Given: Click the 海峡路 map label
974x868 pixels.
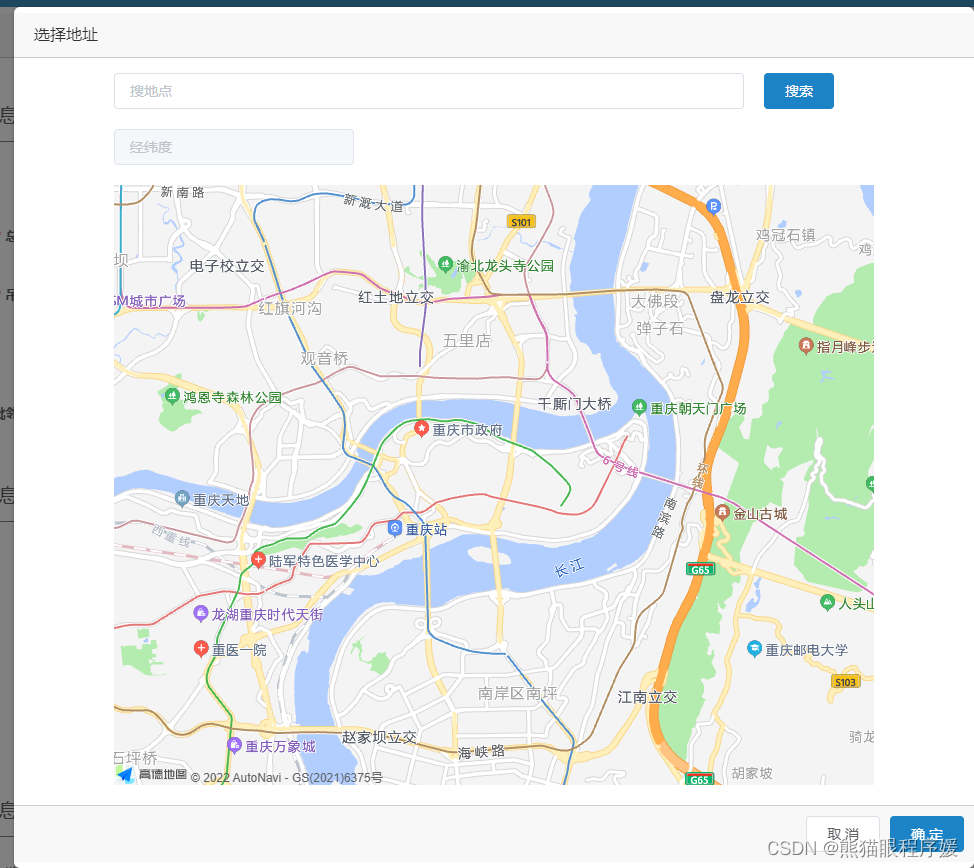Looking at the screenshot, I should point(481,752).
